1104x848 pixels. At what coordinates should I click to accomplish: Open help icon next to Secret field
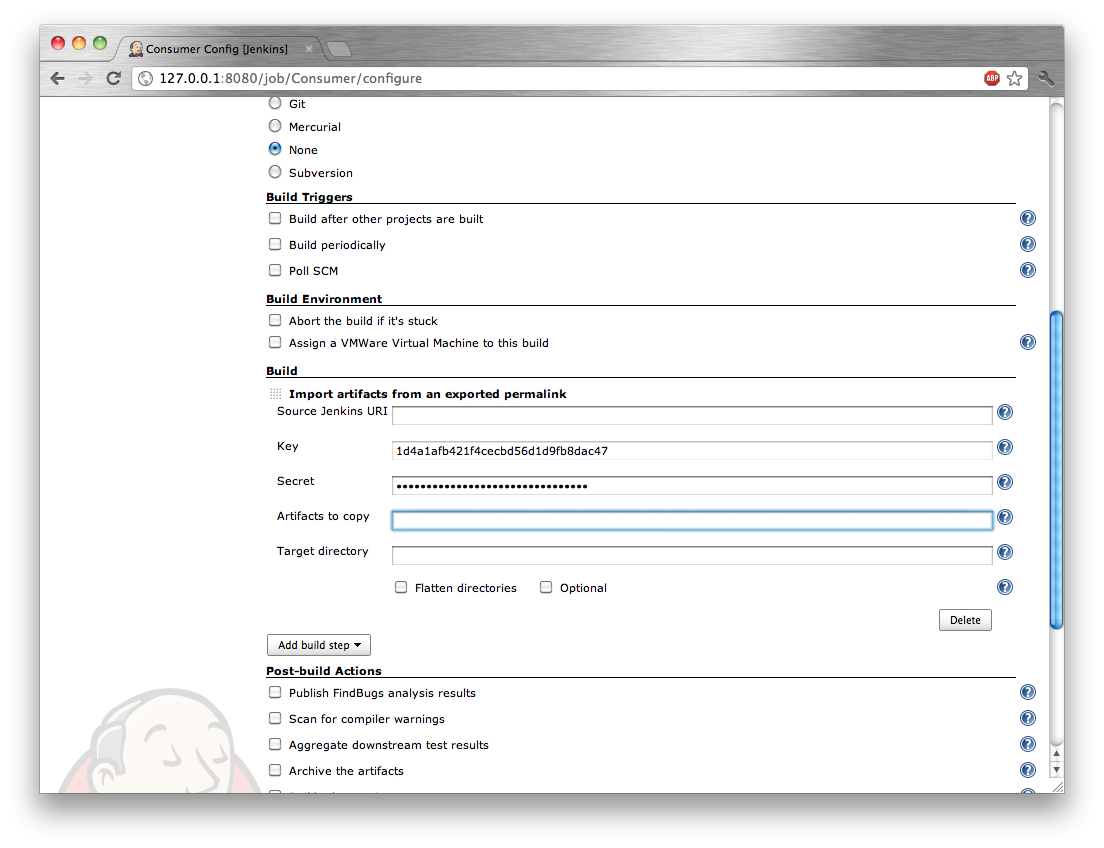point(1005,482)
